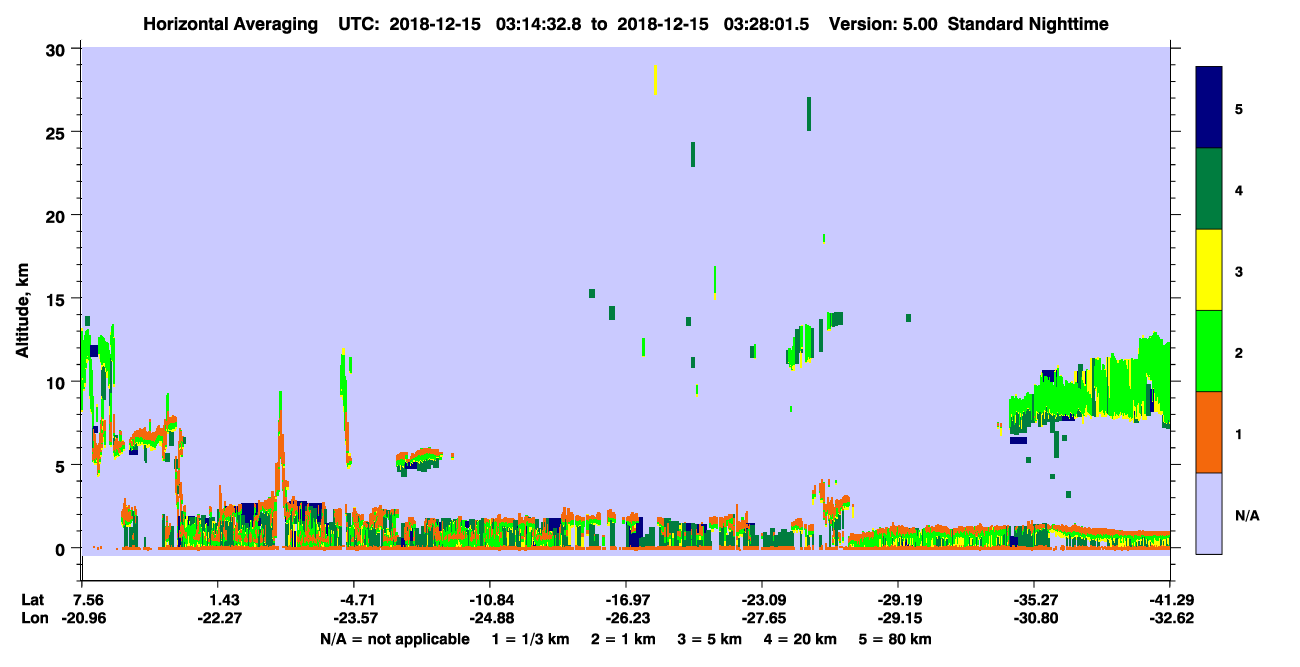This screenshot has width=1300, height=667.
Task: Click legend text 'N/A = not applicable'
Action: pyautogui.click(x=394, y=639)
